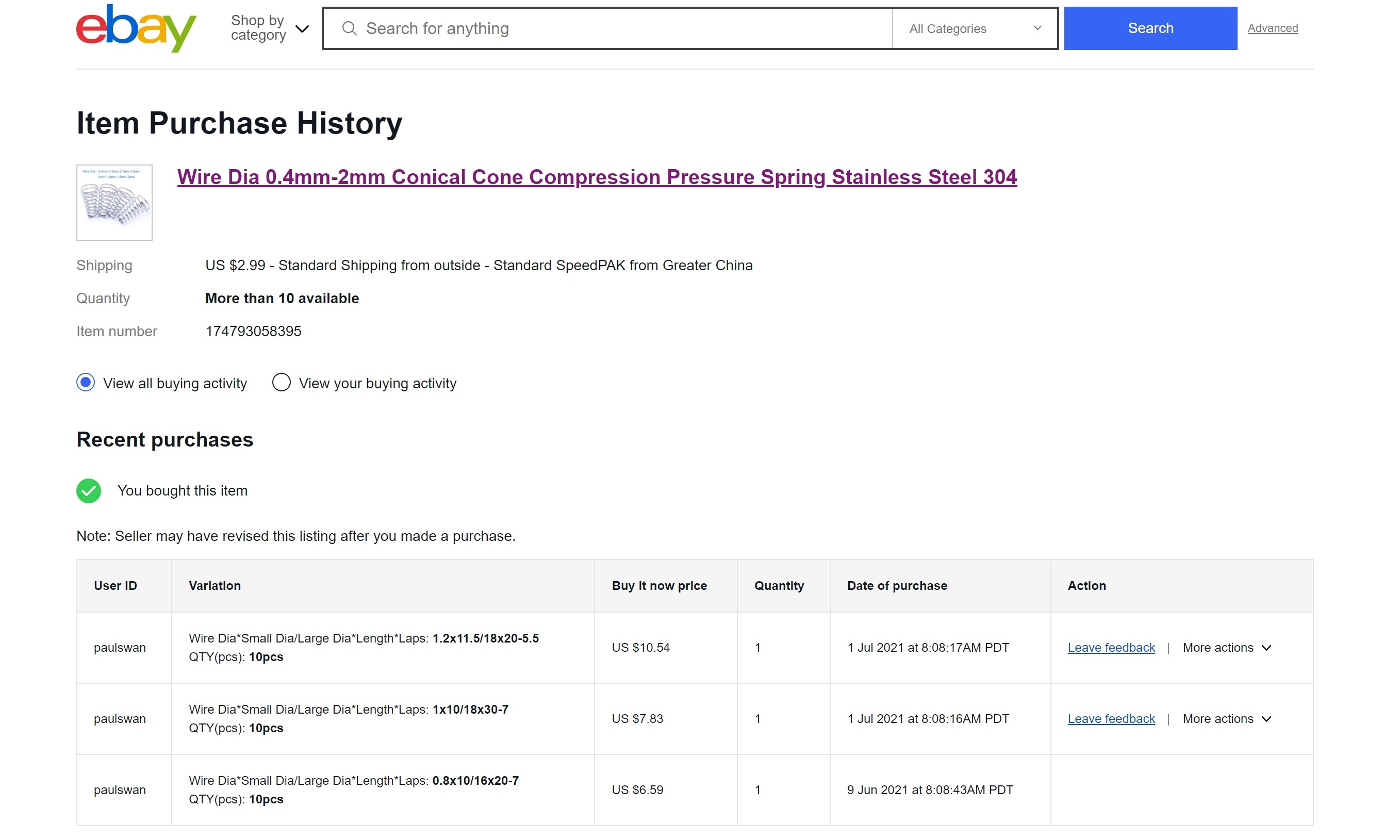
Task: Click the eBay logo
Action: point(136,28)
